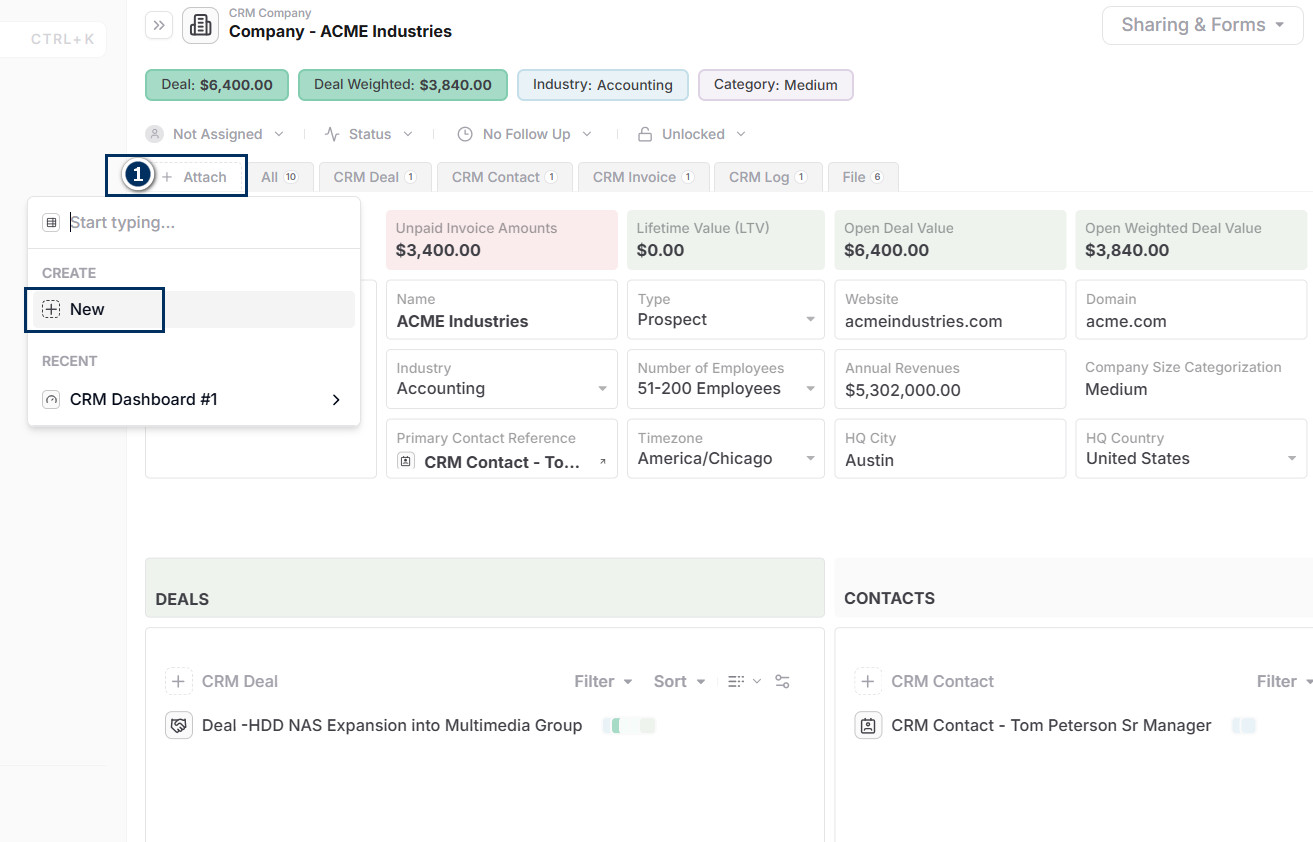Click the table icon in search box
This screenshot has width=1313, height=842.
51,223
